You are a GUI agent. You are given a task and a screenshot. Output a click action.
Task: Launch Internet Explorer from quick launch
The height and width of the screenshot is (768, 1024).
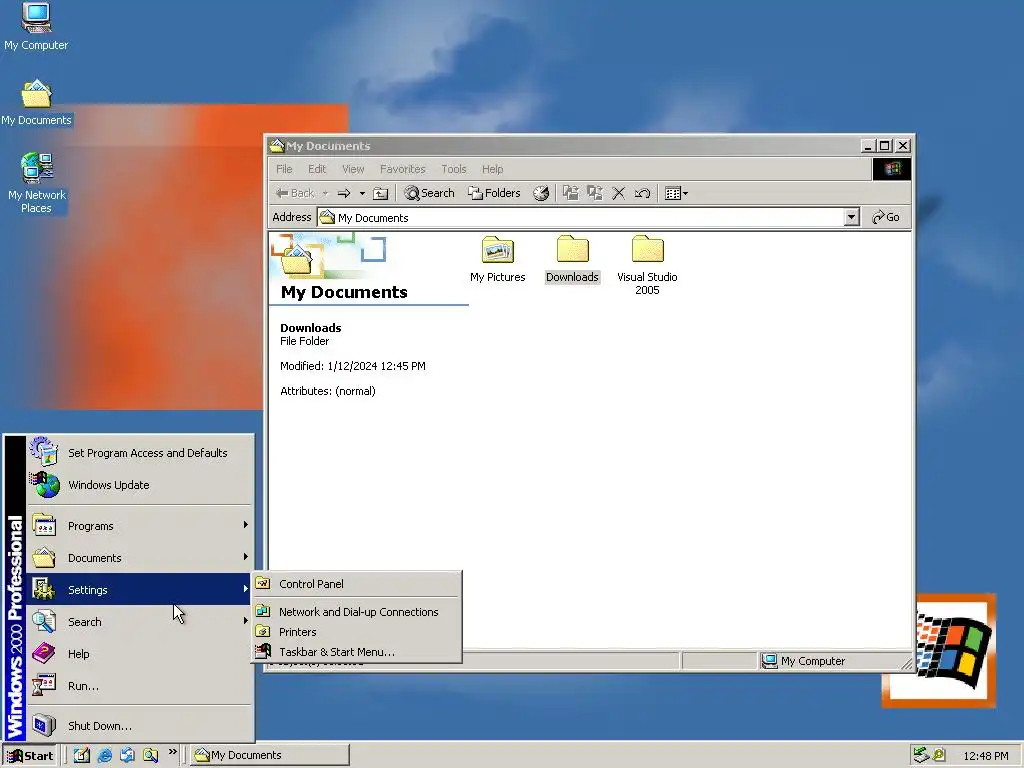tap(104, 755)
